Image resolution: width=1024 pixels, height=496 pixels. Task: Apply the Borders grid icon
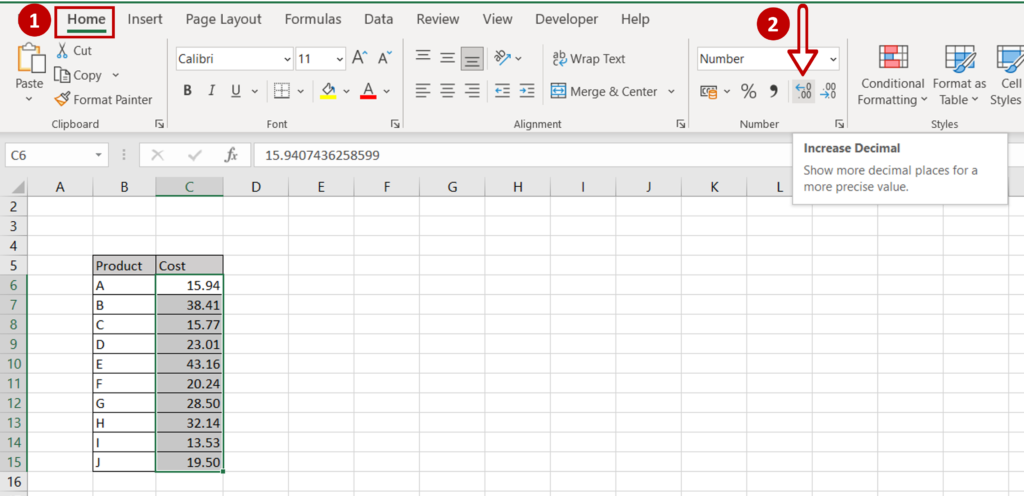281,91
